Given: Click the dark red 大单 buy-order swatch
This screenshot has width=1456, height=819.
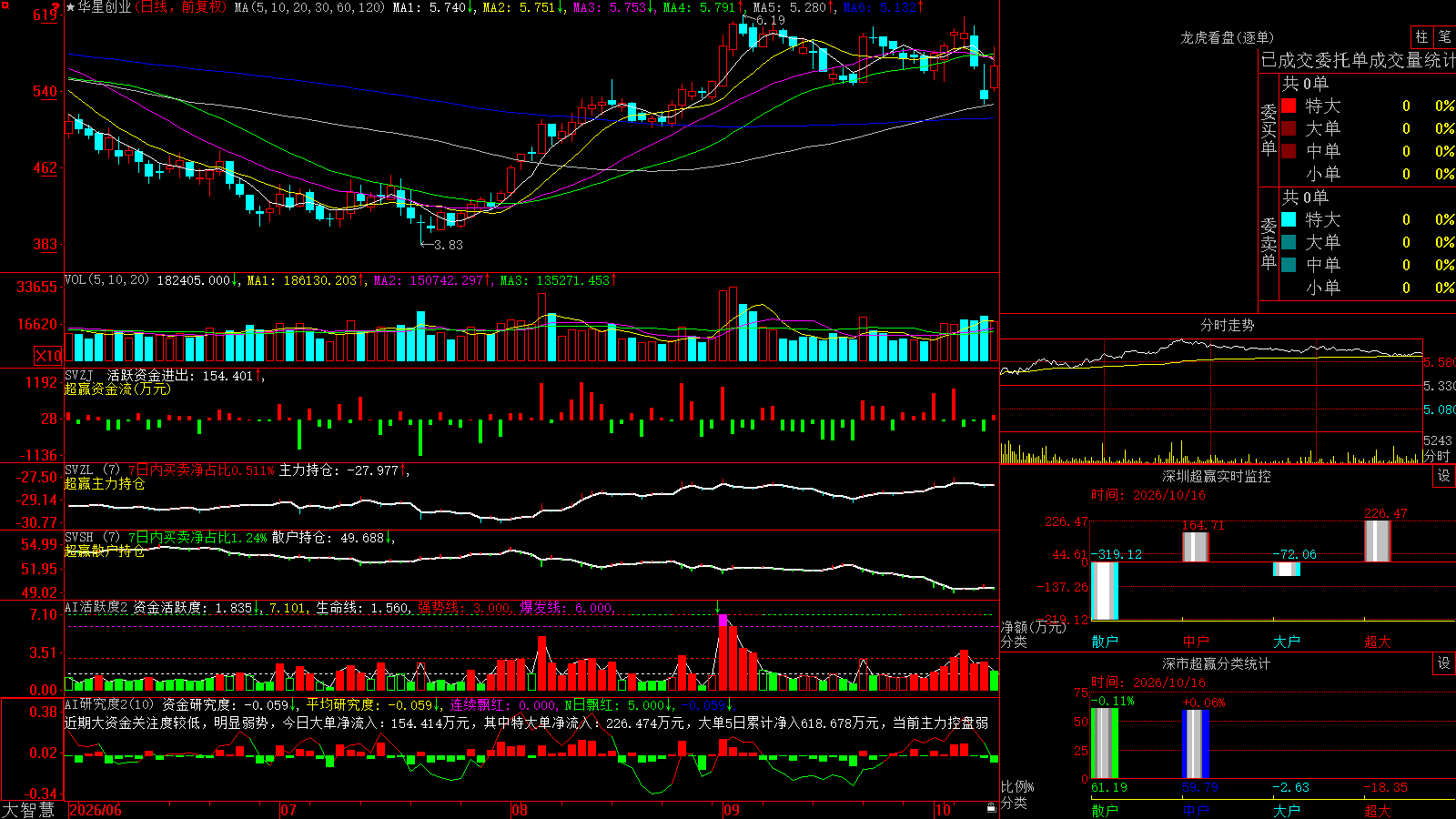Looking at the screenshot, I should 1289,128.
